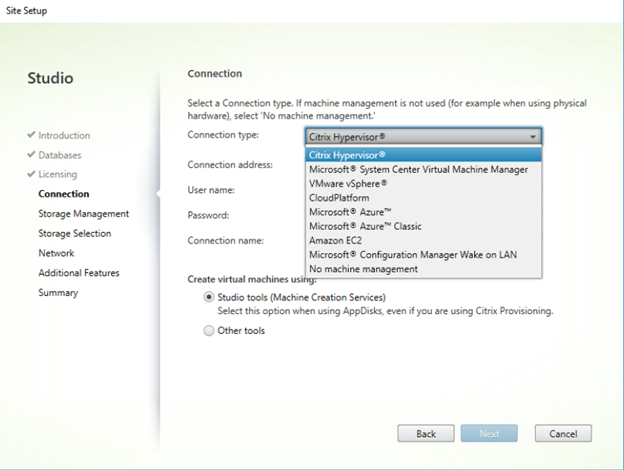This screenshot has height=470, width=624.
Task: Open the Summary step
Action: [58, 293]
